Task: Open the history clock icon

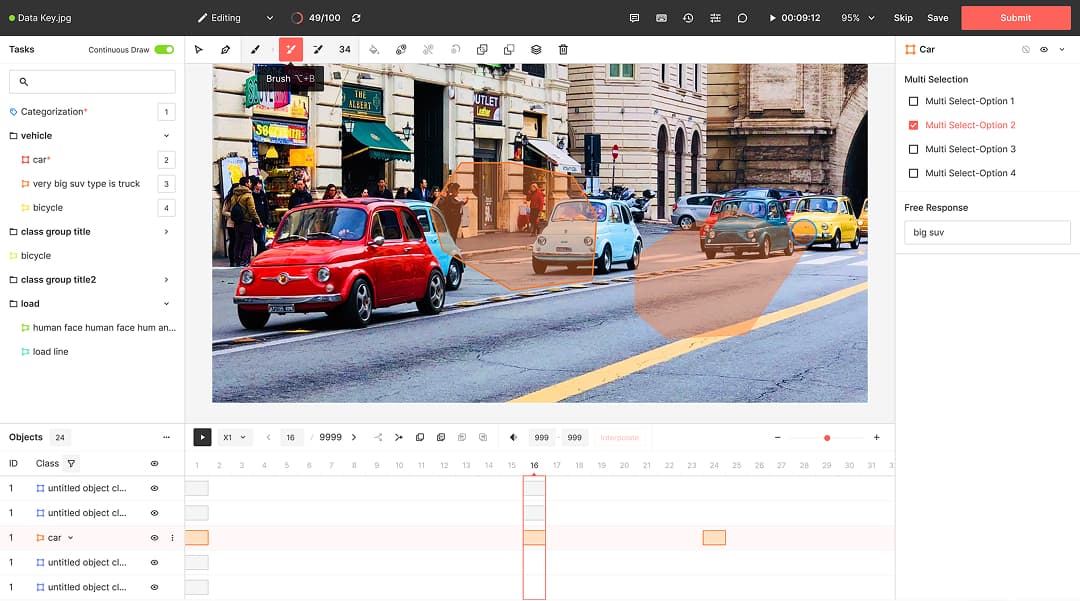Action: pos(688,18)
